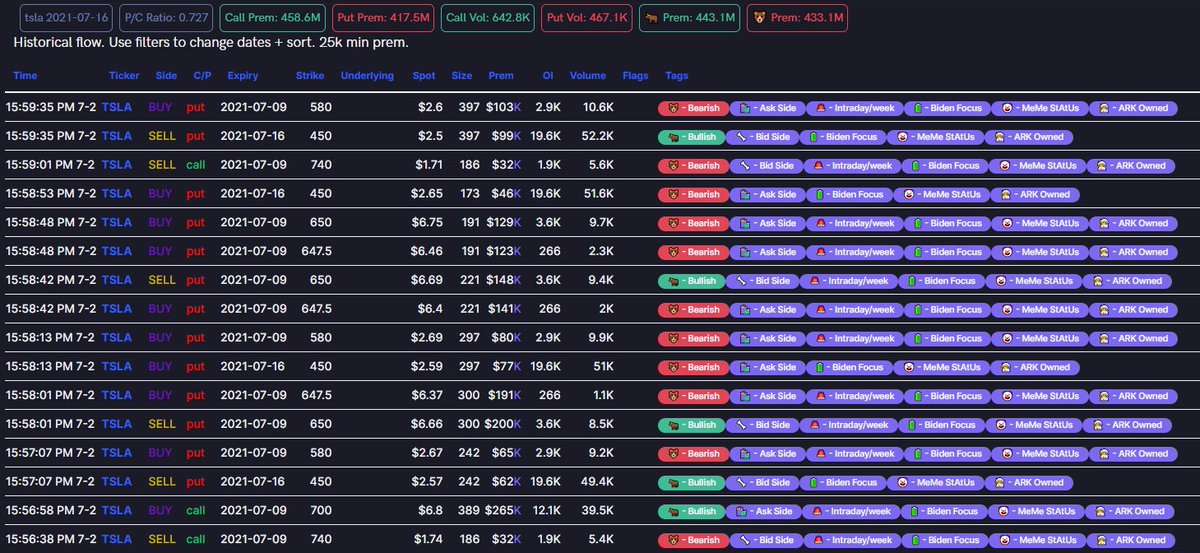The height and width of the screenshot is (553, 1200).
Task: Click the Bearish tag in the $77K row
Action: [691, 367]
